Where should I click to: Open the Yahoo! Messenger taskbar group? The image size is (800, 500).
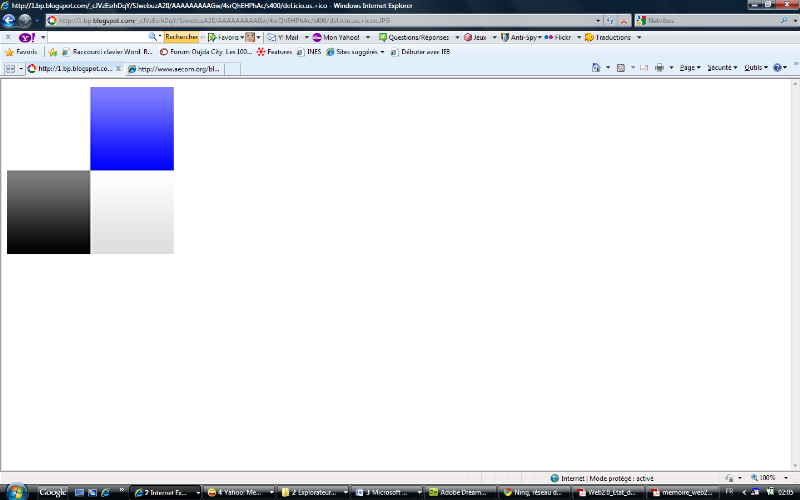[239, 492]
